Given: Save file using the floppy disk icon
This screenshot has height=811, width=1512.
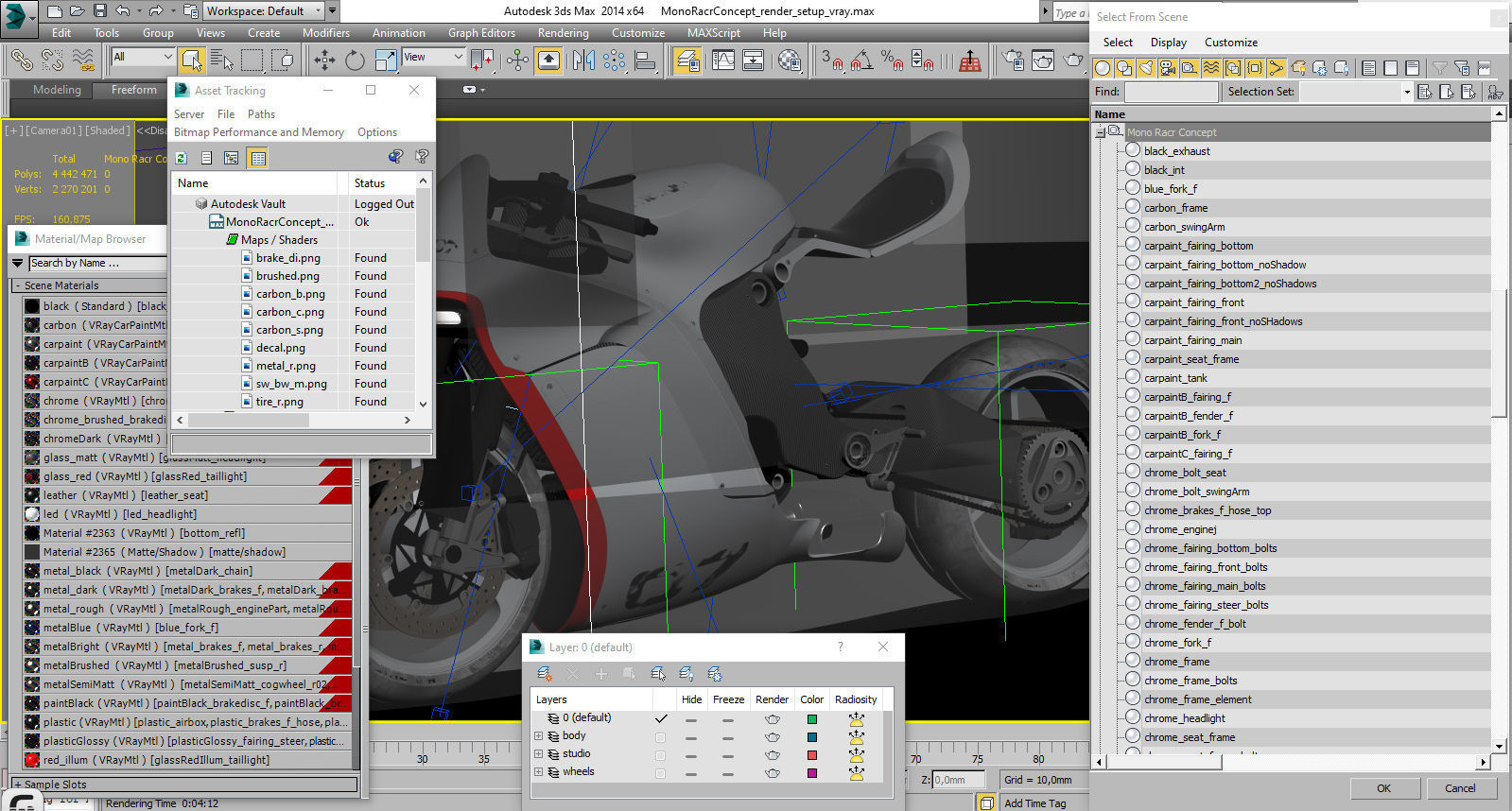Looking at the screenshot, I should point(100,11).
